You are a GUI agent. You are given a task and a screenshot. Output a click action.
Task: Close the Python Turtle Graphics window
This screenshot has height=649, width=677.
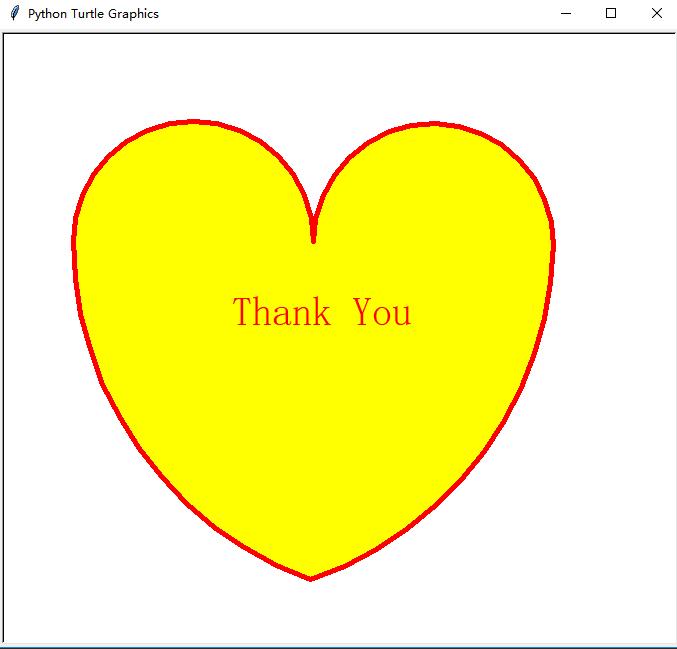click(657, 13)
